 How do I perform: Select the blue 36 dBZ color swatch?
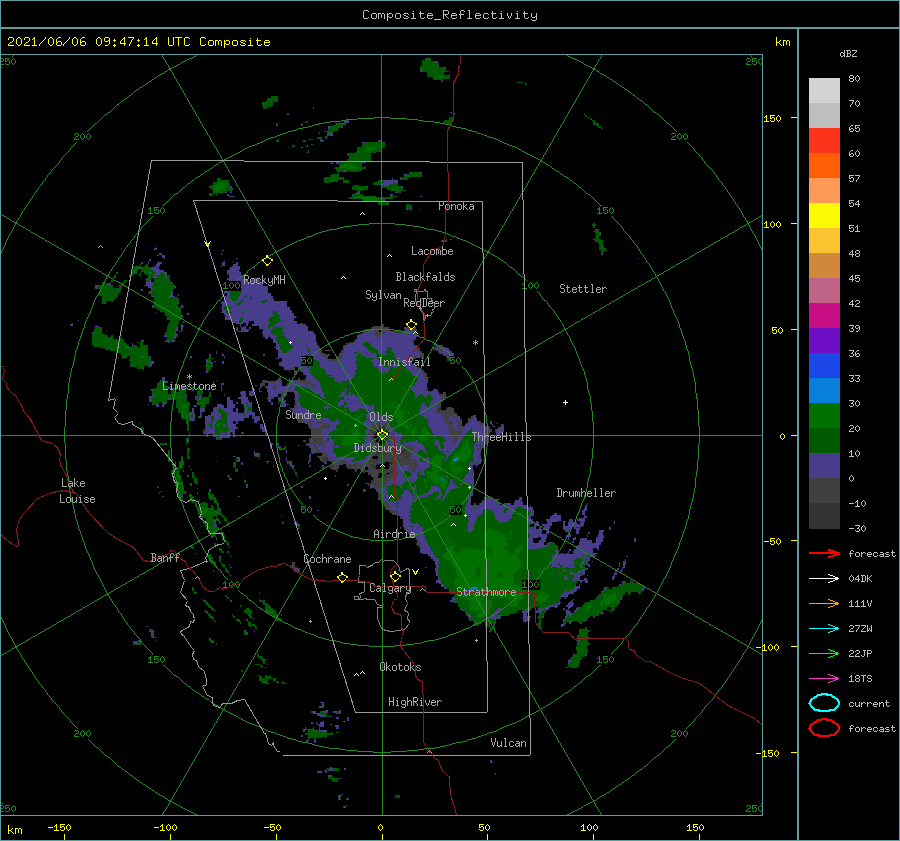(824, 366)
